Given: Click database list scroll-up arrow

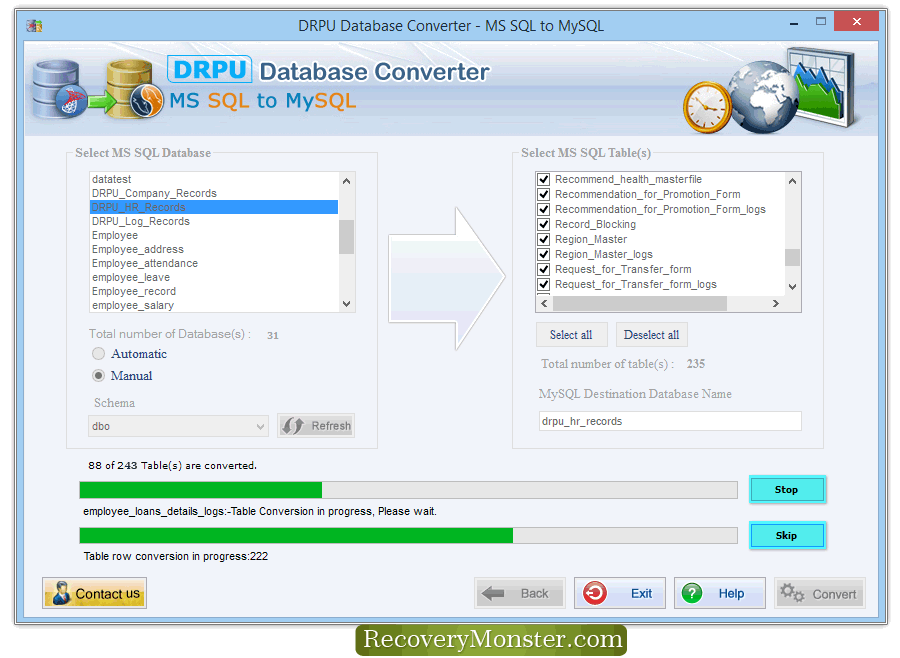Looking at the screenshot, I should tap(346, 181).
